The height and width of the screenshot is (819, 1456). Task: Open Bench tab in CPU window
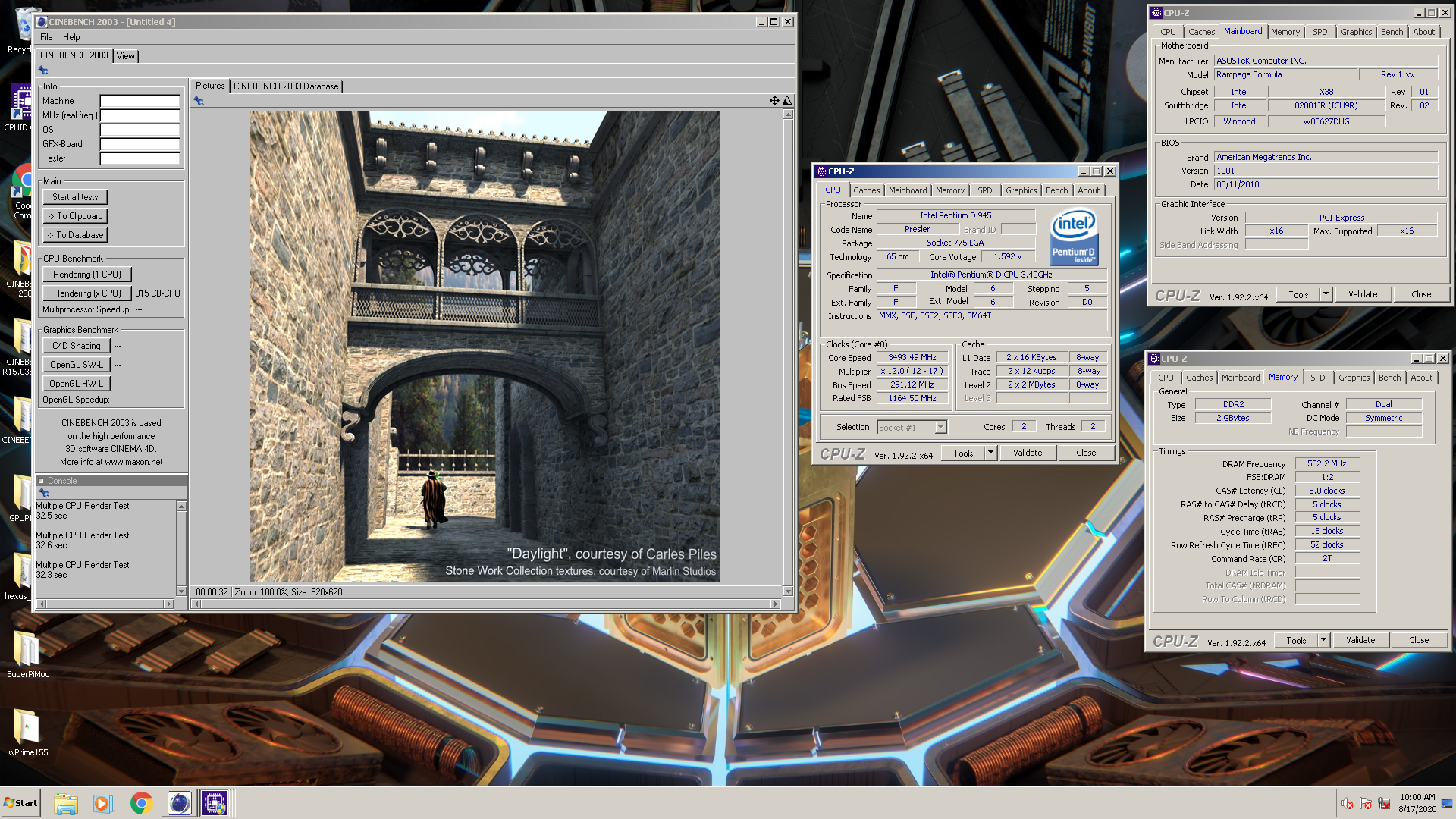click(x=1056, y=190)
